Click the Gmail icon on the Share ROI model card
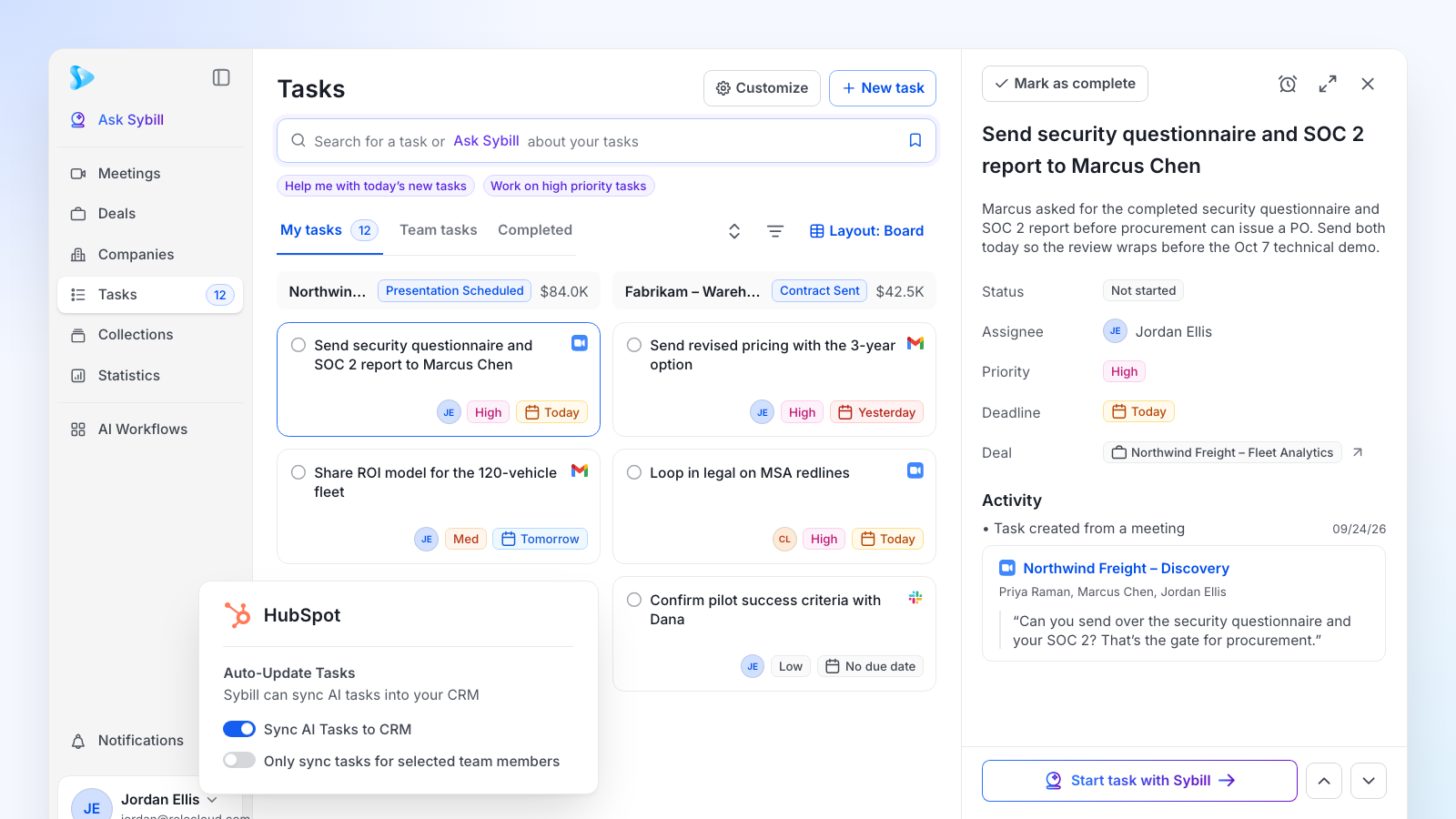This screenshot has height=819, width=1456. [x=580, y=470]
